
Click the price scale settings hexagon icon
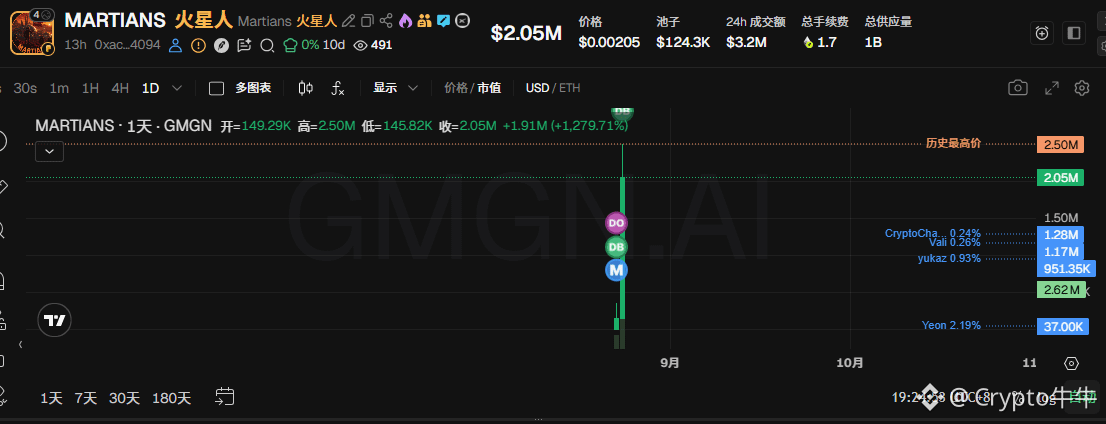point(1071,363)
